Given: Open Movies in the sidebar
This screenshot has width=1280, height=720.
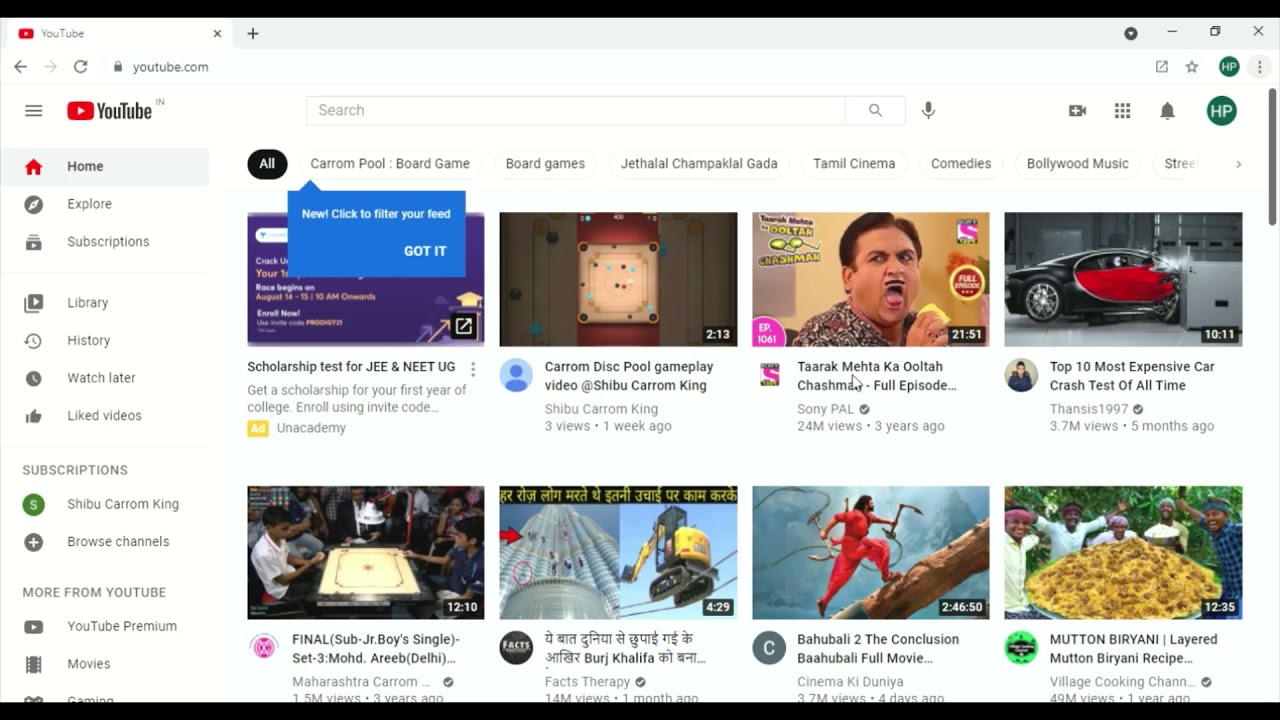Looking at the screenshot, I should coord(105,664).
